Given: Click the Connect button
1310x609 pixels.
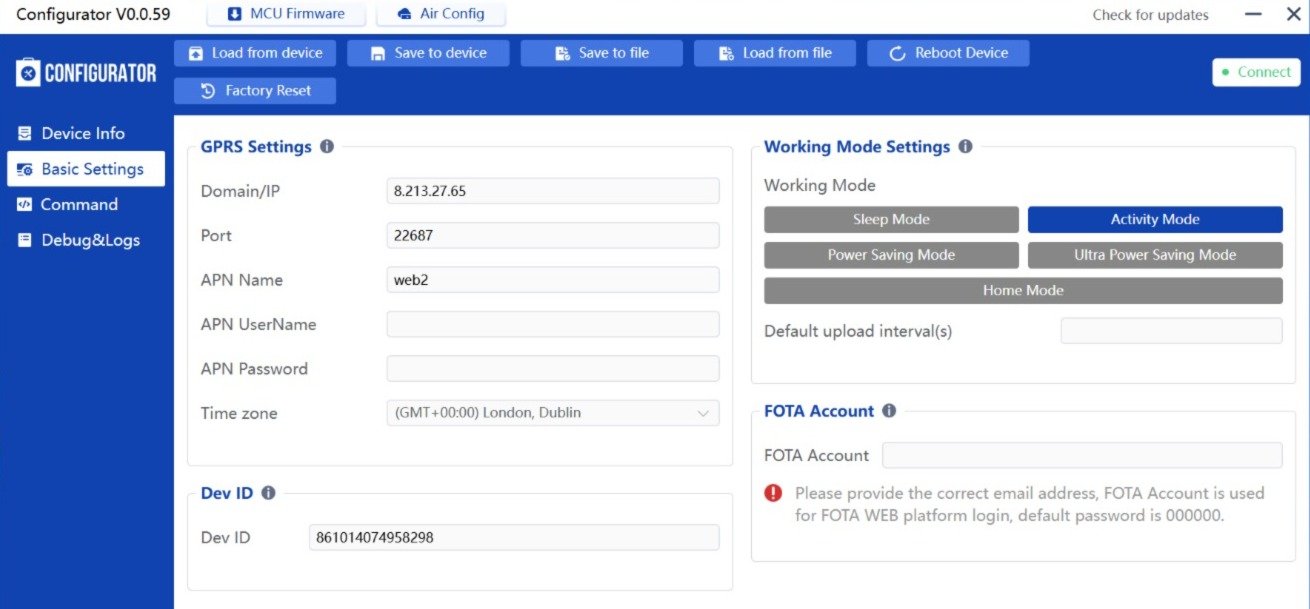Looking at the screenshot, I should coord(1256,72).
